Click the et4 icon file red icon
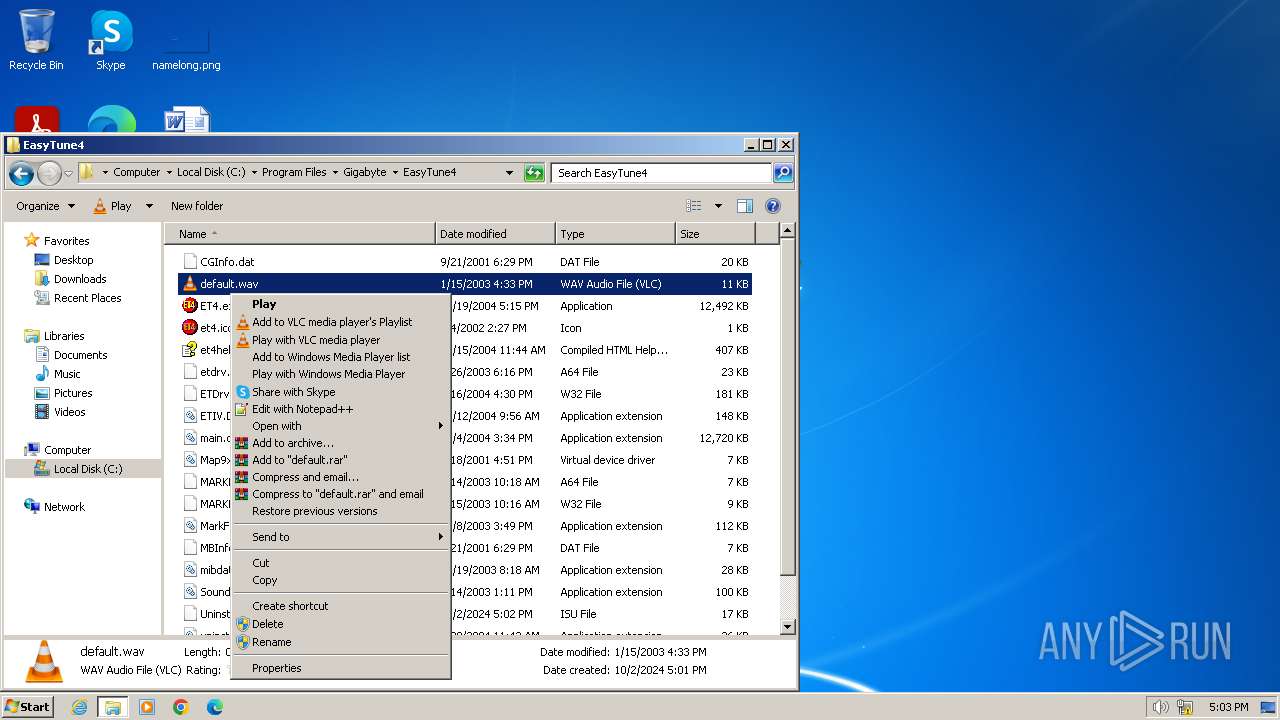This screenshot has width=1280, height=720. 190,328
